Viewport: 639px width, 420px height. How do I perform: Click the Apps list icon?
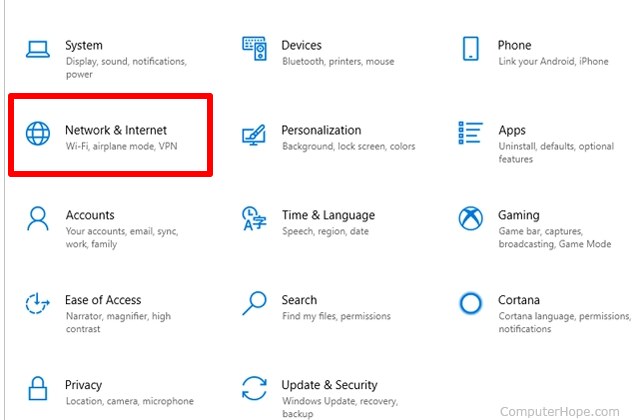[470, 132]
